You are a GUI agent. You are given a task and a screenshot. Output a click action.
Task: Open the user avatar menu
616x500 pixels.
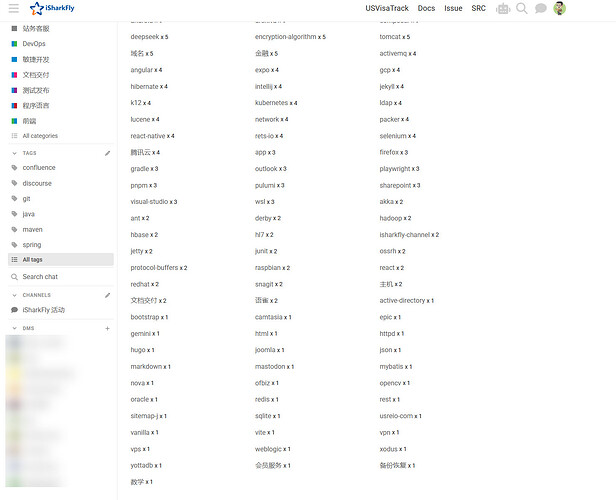(x=559, y=8)
